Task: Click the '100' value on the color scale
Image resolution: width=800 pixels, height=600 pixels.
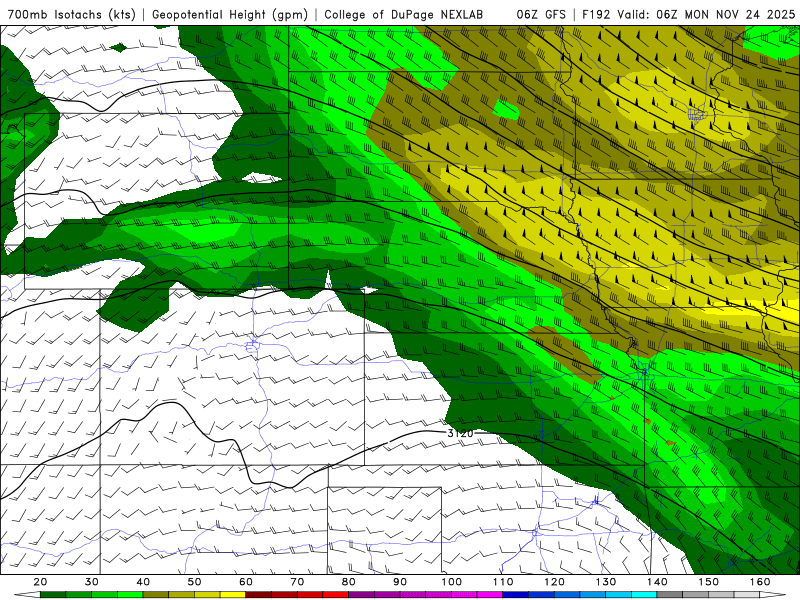Action: (x=452, y=582)
